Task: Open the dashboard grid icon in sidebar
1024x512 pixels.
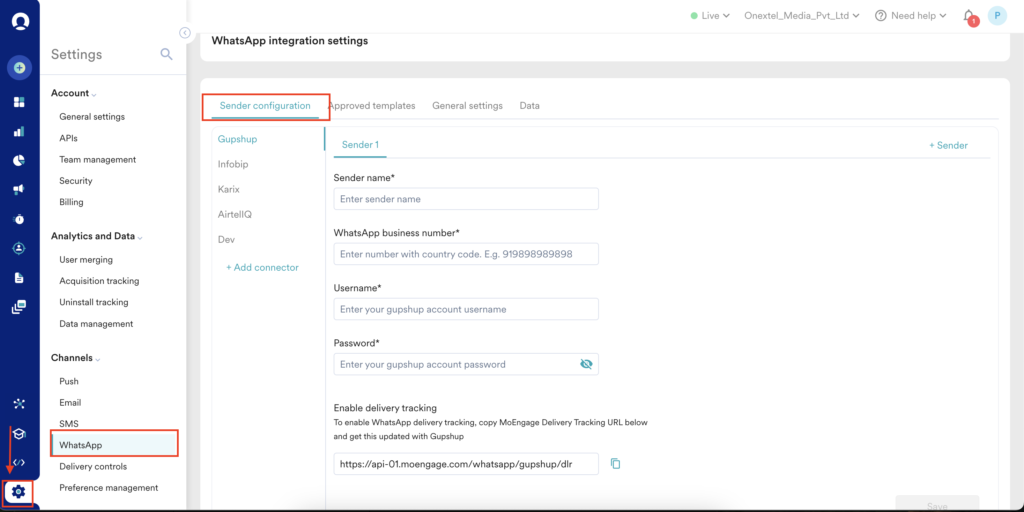Action: pos(19,102)
